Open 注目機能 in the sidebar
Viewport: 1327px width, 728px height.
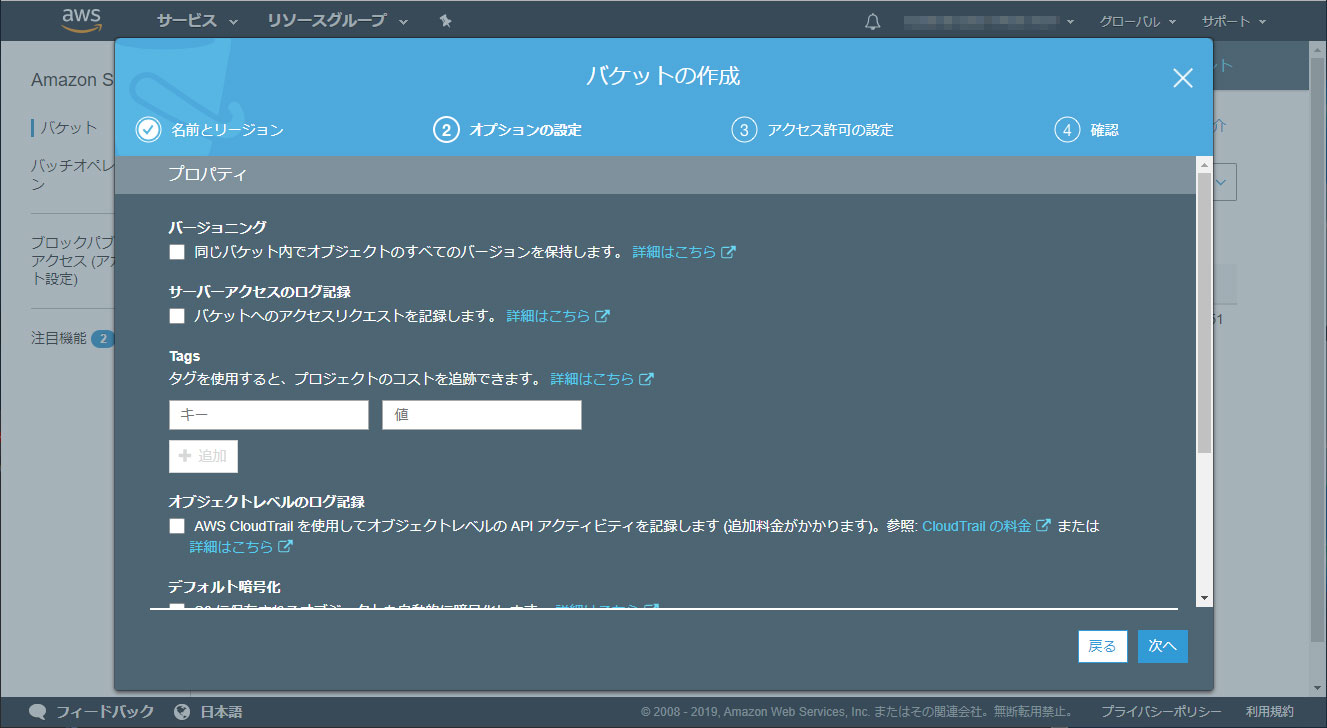[58, 339]
